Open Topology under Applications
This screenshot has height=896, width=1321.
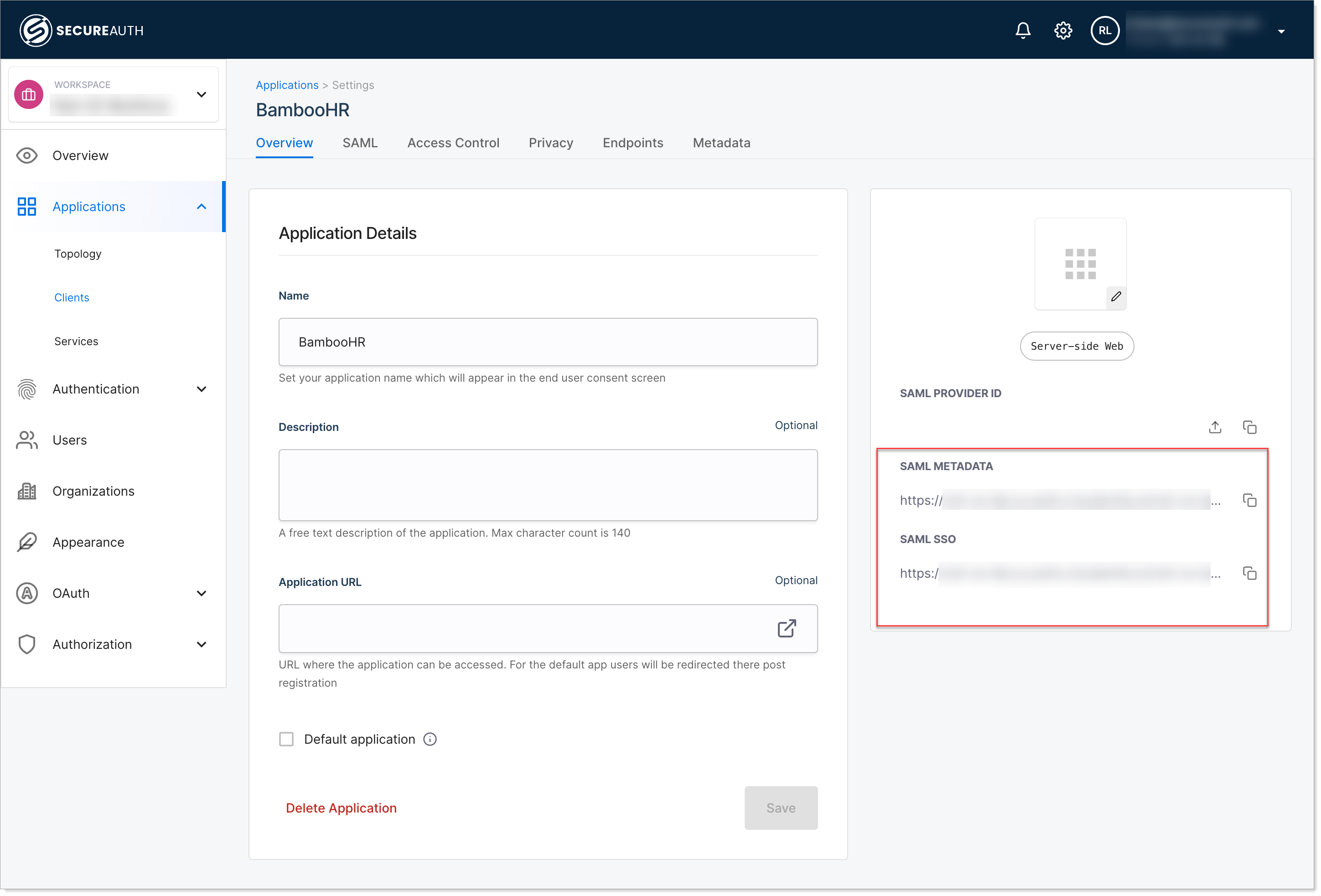click(x=78, y=254)
